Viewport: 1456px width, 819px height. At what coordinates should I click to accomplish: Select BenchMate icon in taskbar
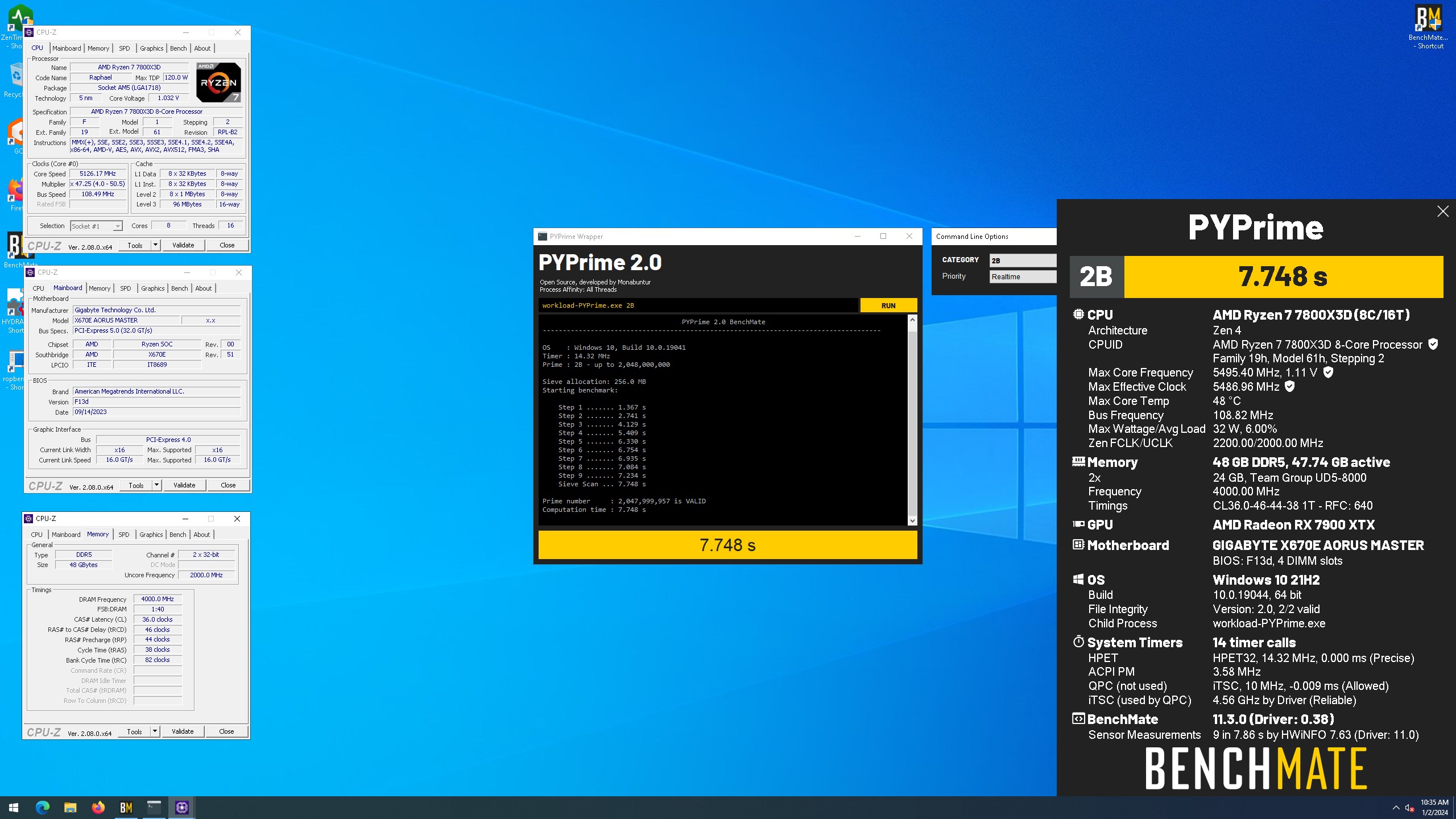tap(126, 807)
